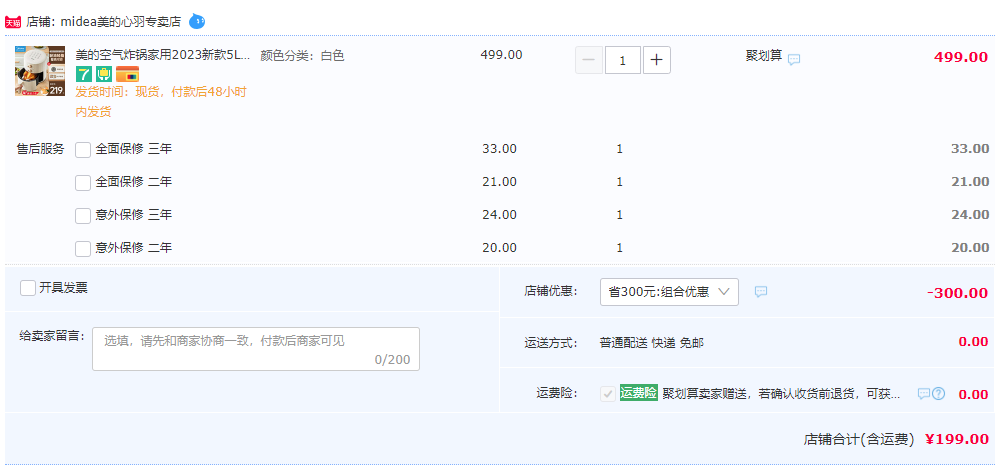Increase quantity with the plus button
Screen dimensions: 1000x468
(x=657, y=61)
